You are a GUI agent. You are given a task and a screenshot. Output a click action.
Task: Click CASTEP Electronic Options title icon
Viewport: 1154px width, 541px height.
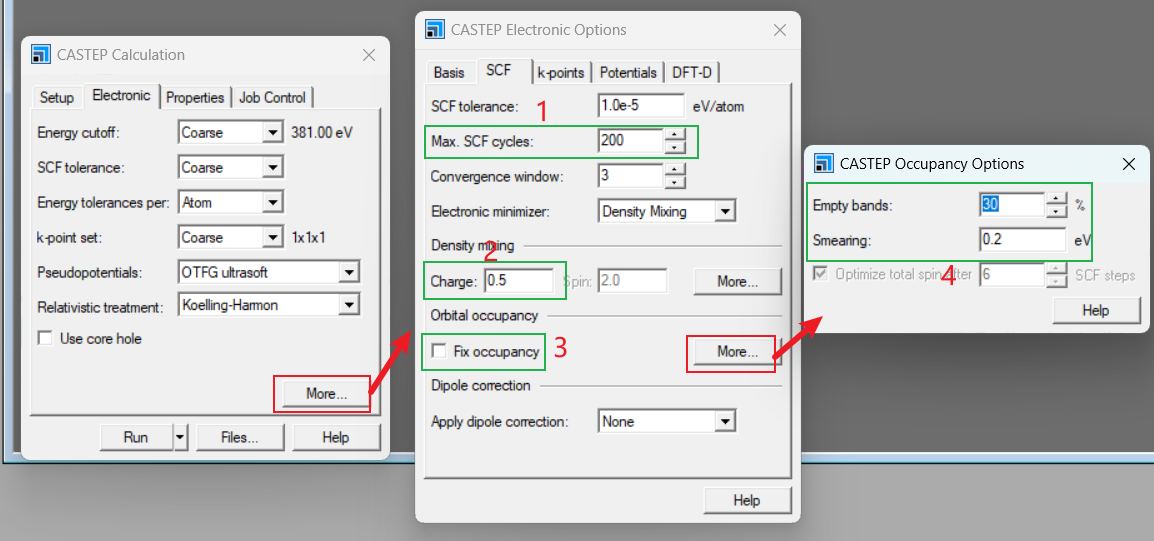coord(435,29)
